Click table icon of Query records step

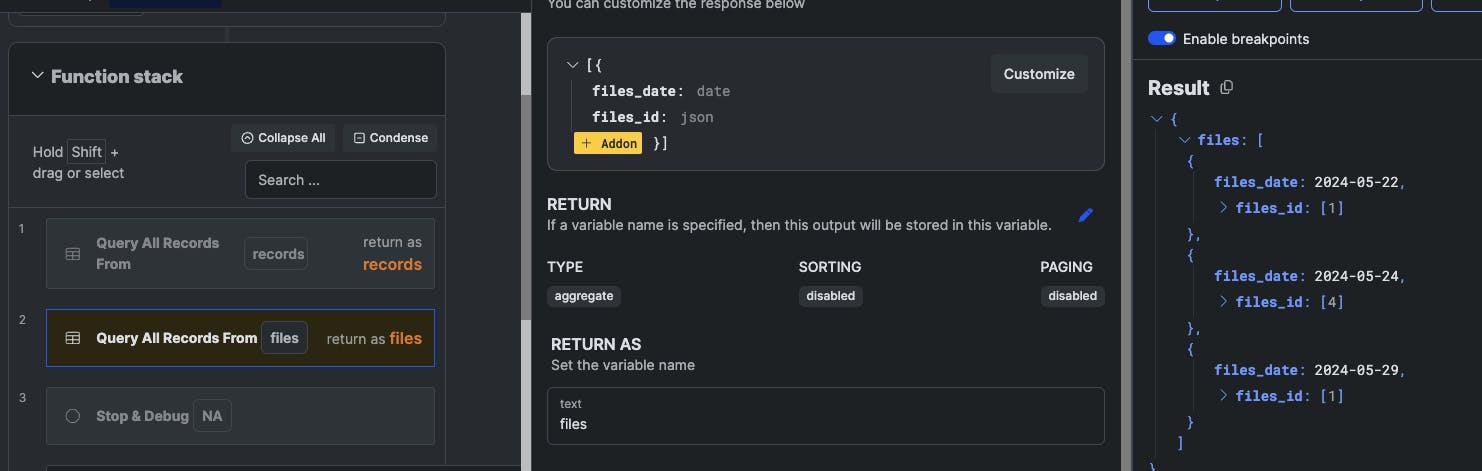click(x=73, y=254)
